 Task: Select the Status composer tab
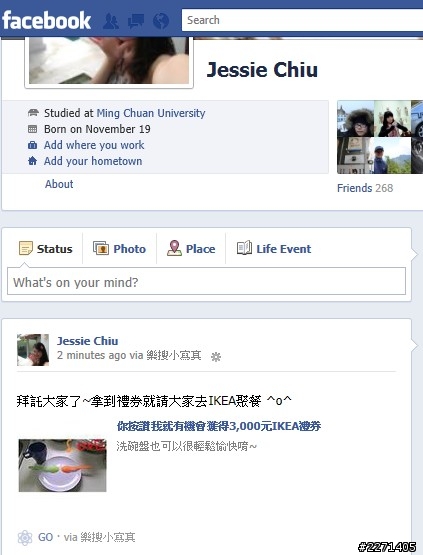[45, 249]
